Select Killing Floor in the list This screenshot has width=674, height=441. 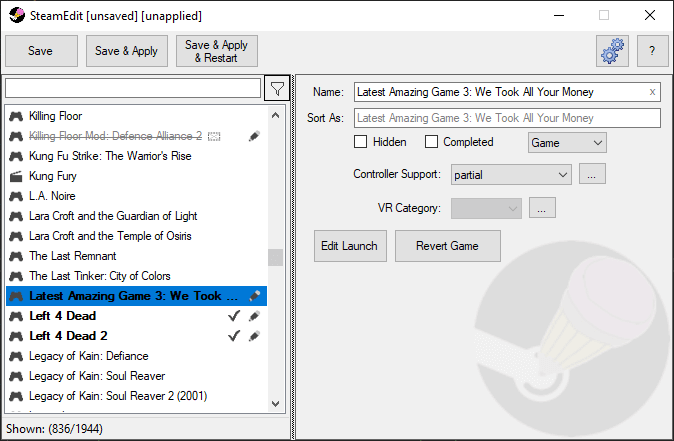point(136,116)
